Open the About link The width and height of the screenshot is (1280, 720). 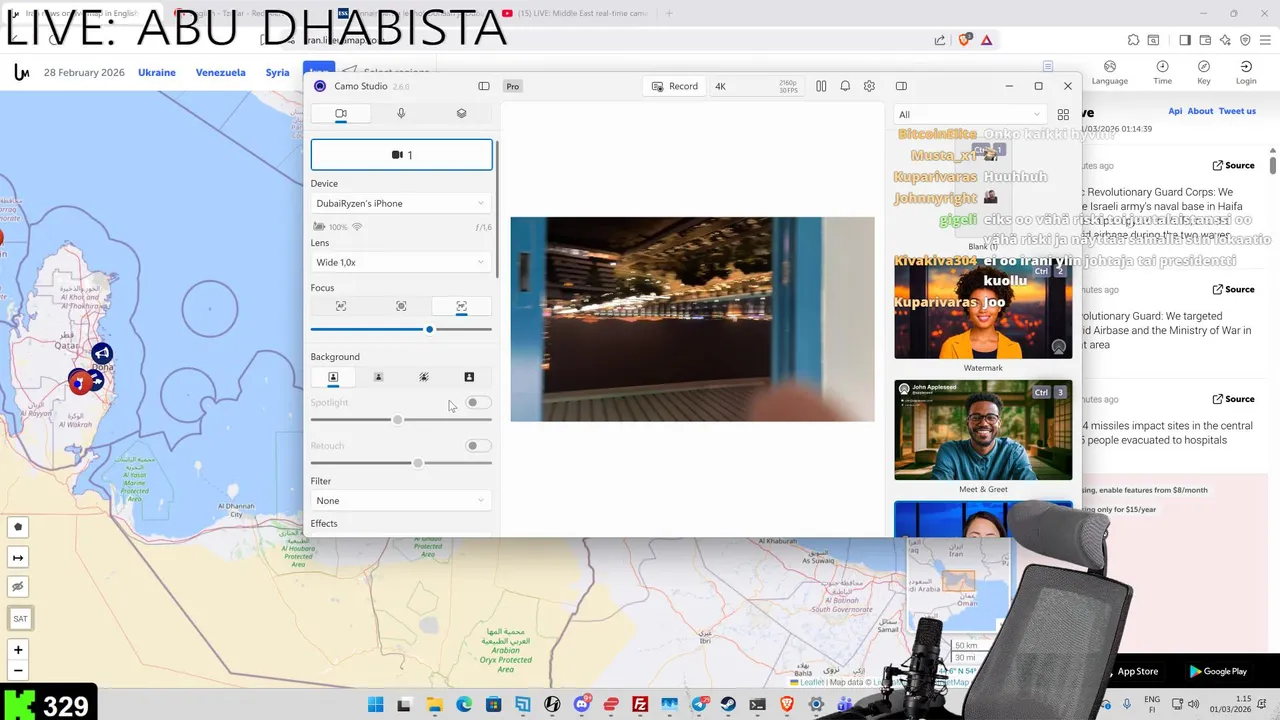click(1200, 112)
